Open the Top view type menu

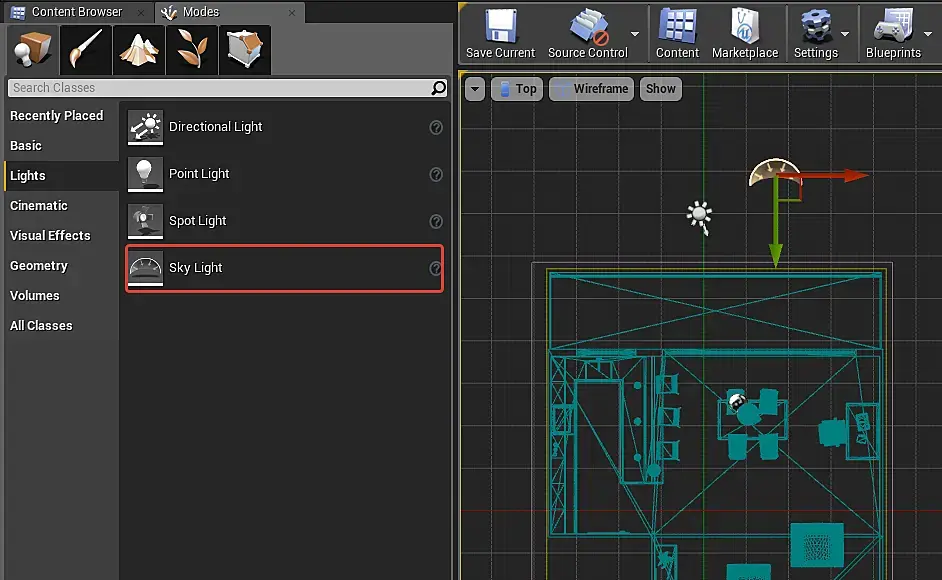pyautogui.click(x=517, y=89)
